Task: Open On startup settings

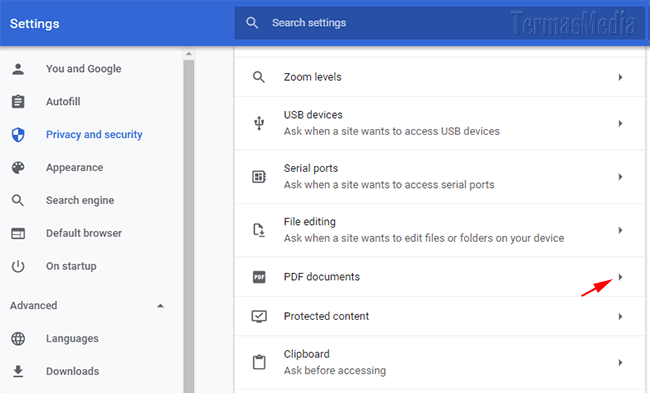Action: pyautogui.click(x=71, y=266)
